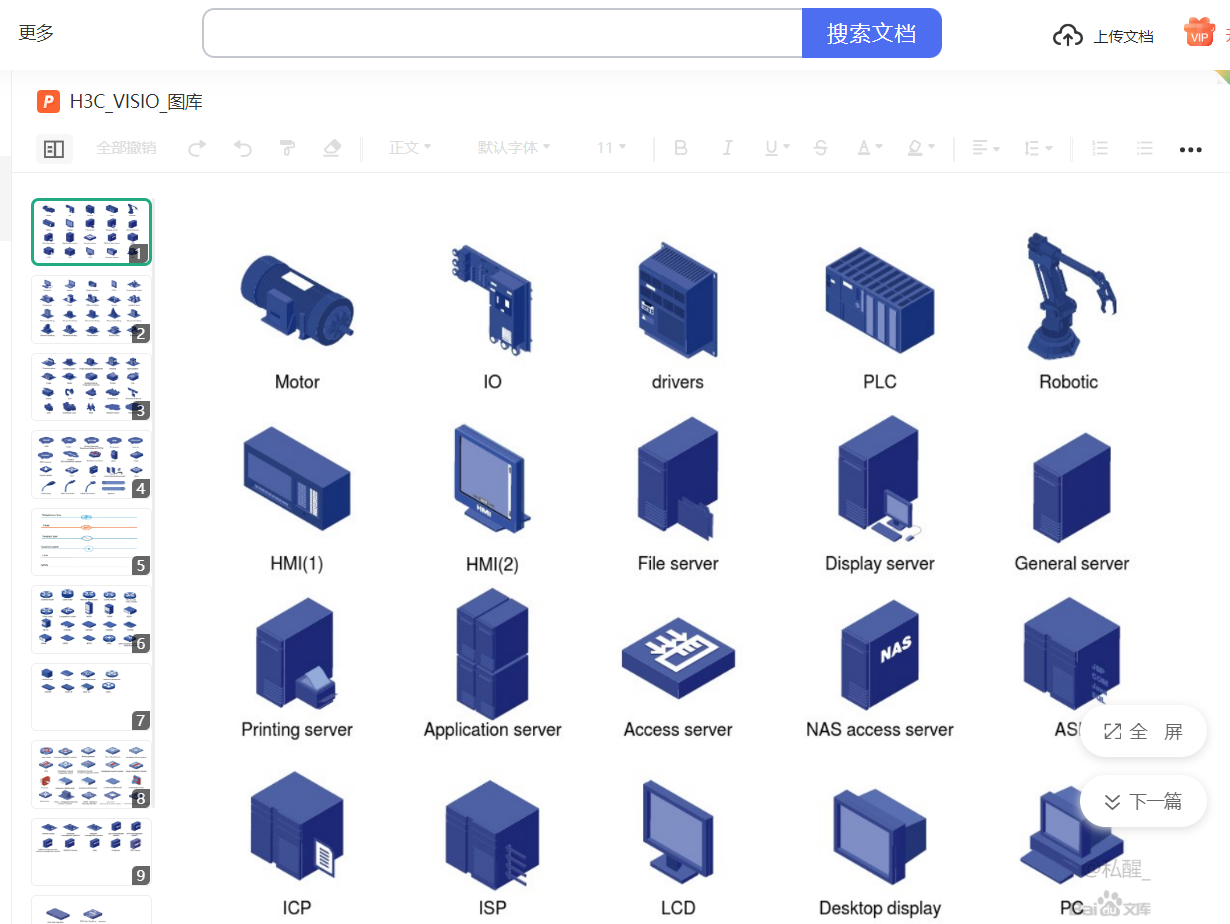This screenshot has height=924, width=1230.
Task: Select page 9 thumbnail
Action: (x=91, y=852)
